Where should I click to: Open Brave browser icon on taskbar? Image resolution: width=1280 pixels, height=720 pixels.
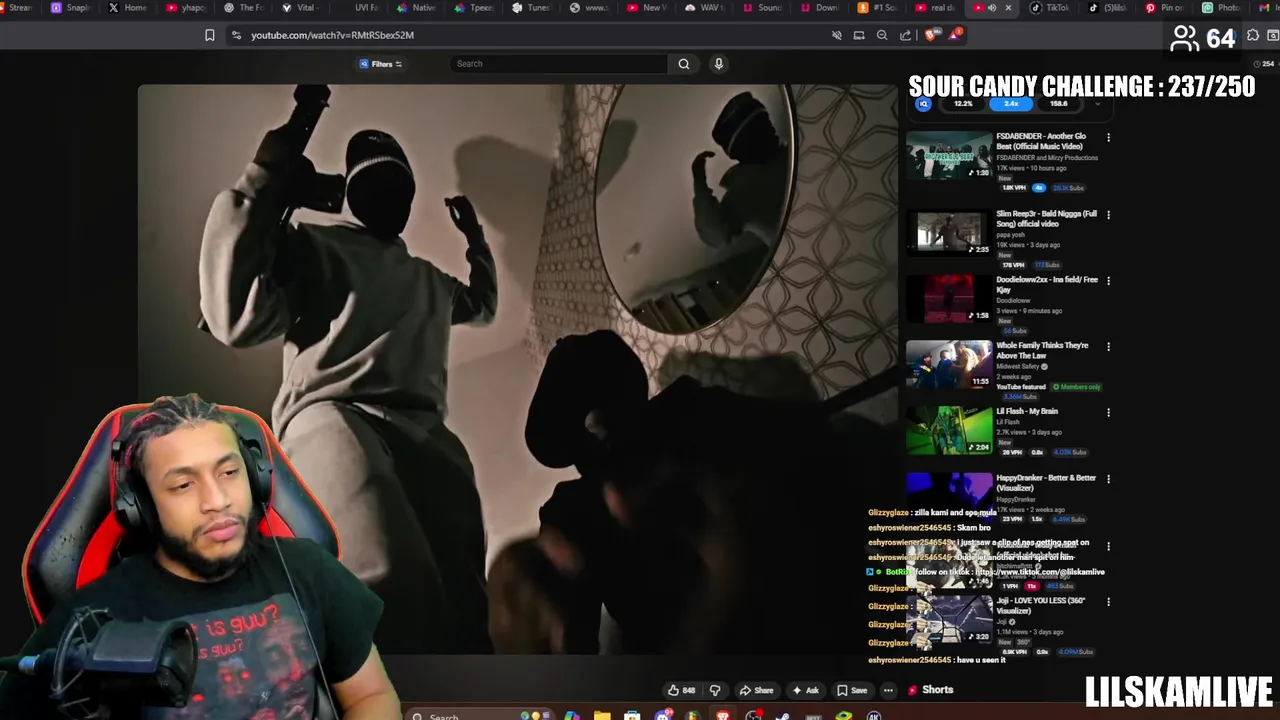(723, 716)
